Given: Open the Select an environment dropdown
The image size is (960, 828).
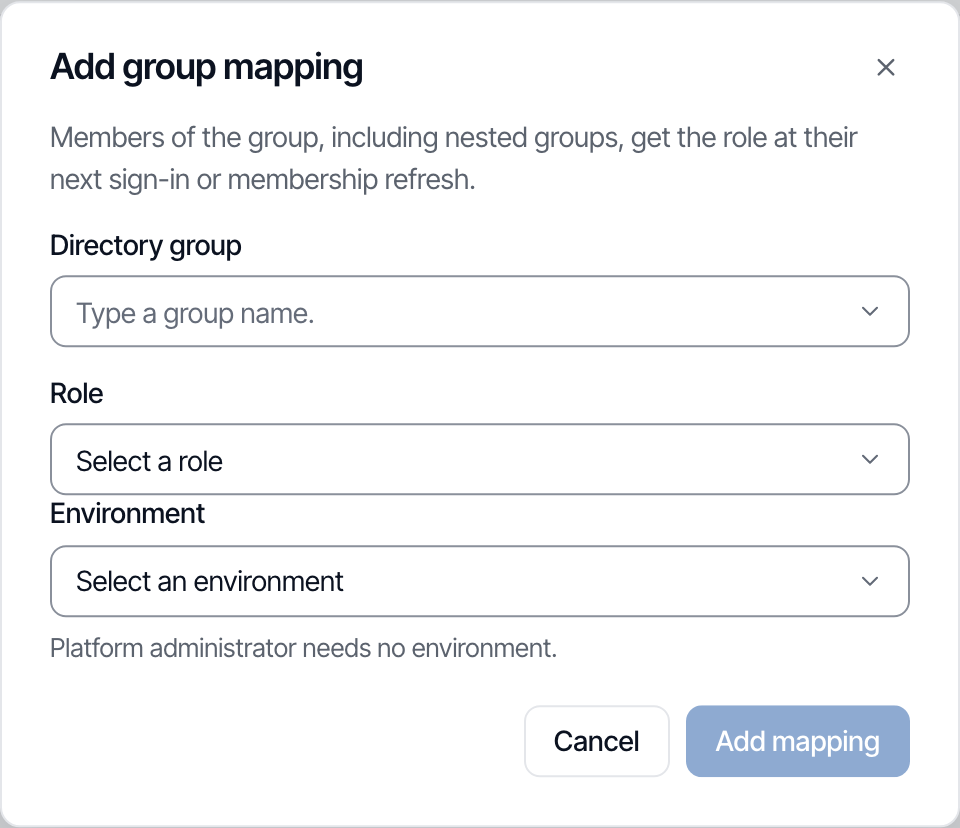Looking at the screenshot, I should (479, 581).
